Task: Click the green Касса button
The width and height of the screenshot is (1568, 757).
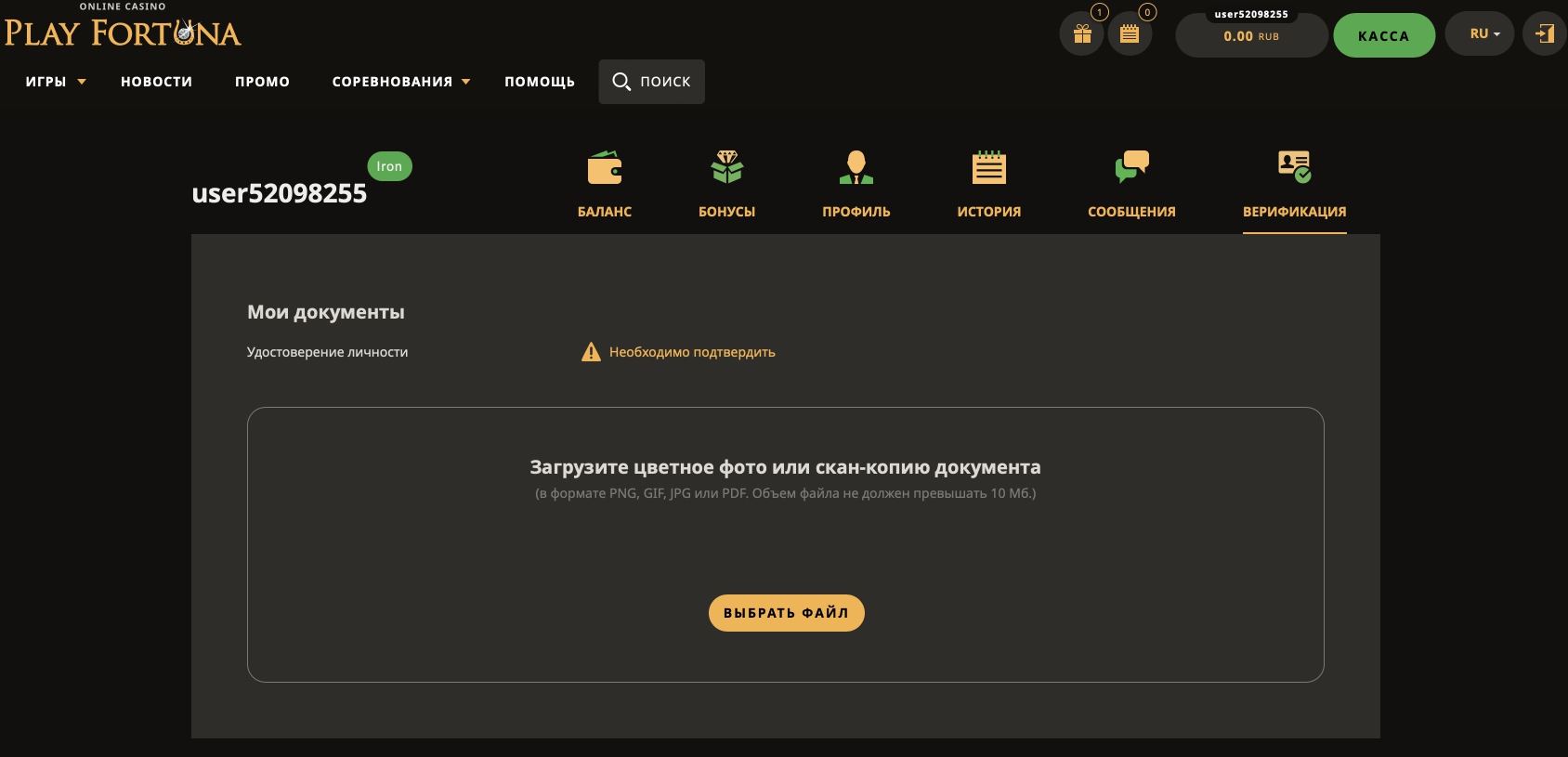Action: point(1383,36)
